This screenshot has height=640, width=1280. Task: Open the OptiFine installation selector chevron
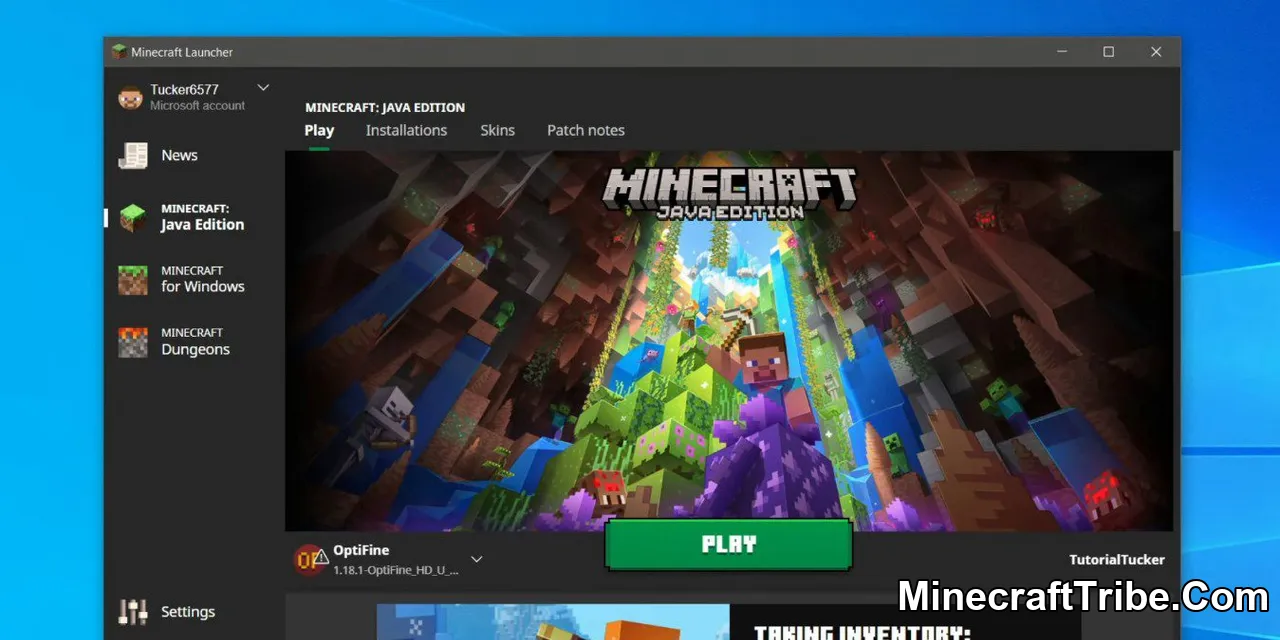coord(477,559)
